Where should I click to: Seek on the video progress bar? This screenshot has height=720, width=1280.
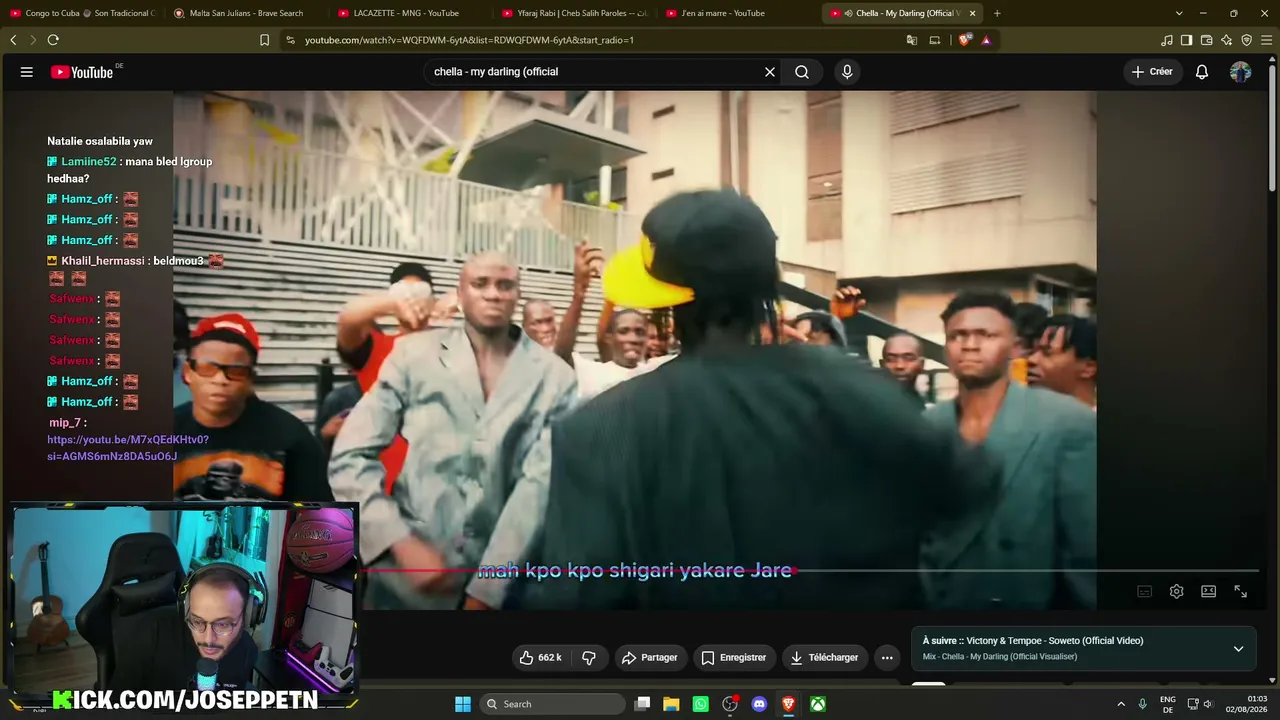pyautogui.click(x=808, y=571)
